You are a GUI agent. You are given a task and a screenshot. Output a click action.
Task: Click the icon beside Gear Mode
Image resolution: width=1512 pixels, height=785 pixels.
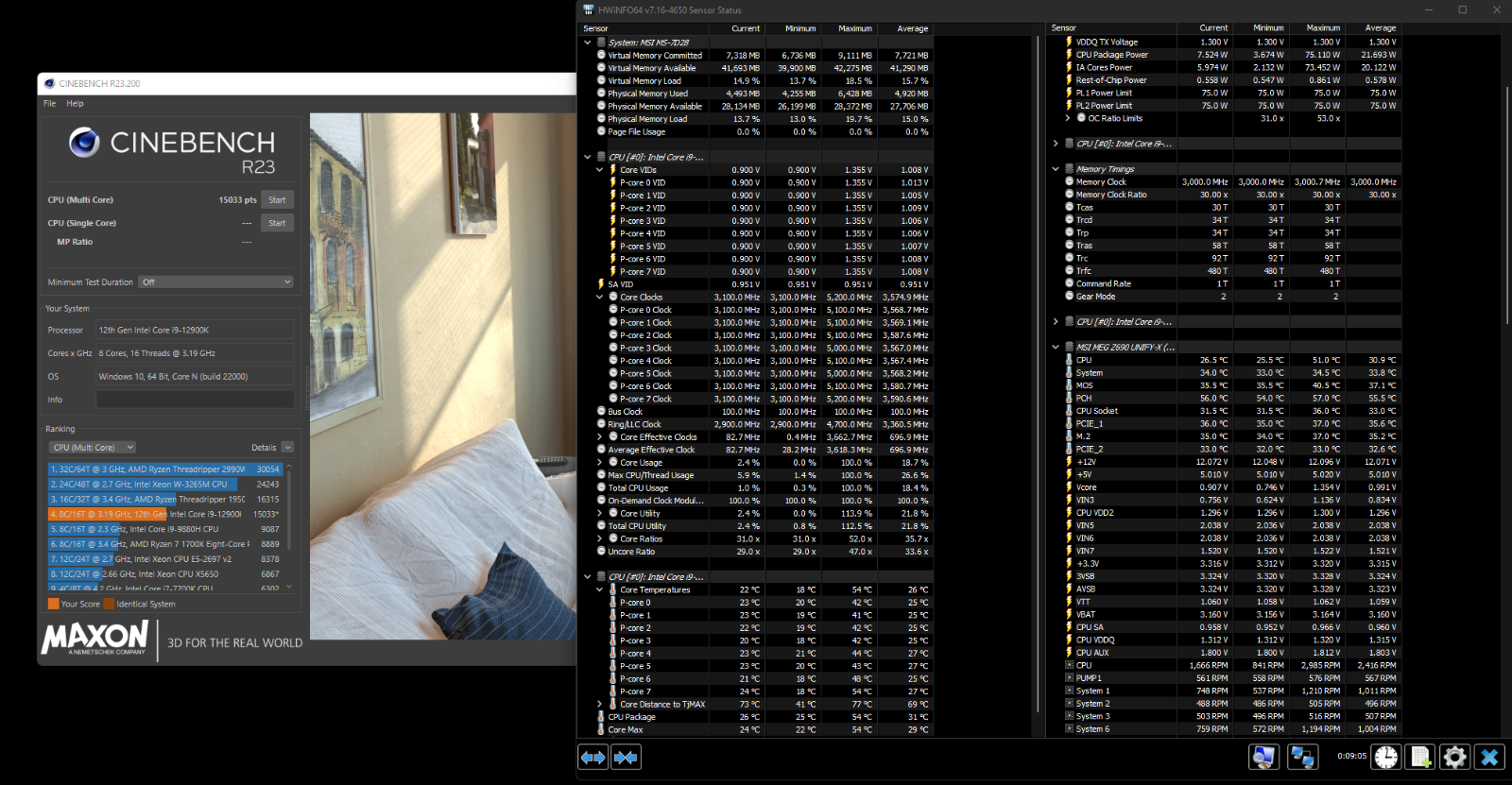[x=1070, y=297]
